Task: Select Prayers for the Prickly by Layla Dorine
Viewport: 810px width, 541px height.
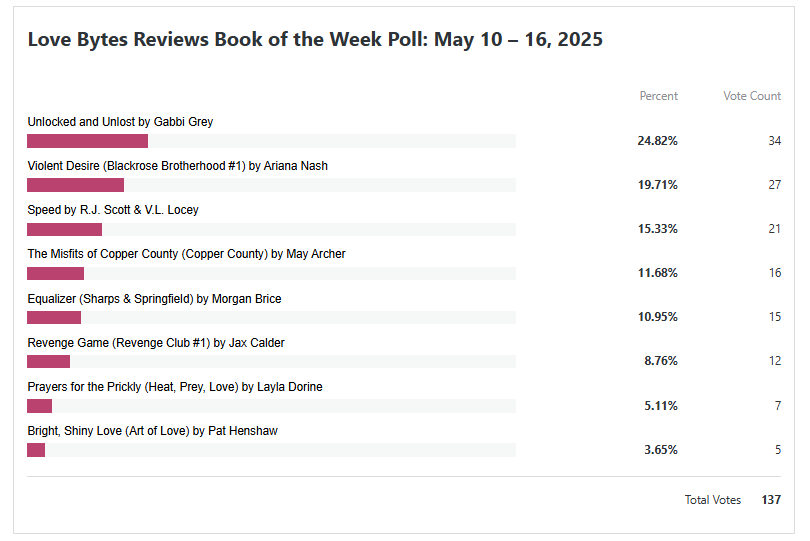Action: point(175,387)
